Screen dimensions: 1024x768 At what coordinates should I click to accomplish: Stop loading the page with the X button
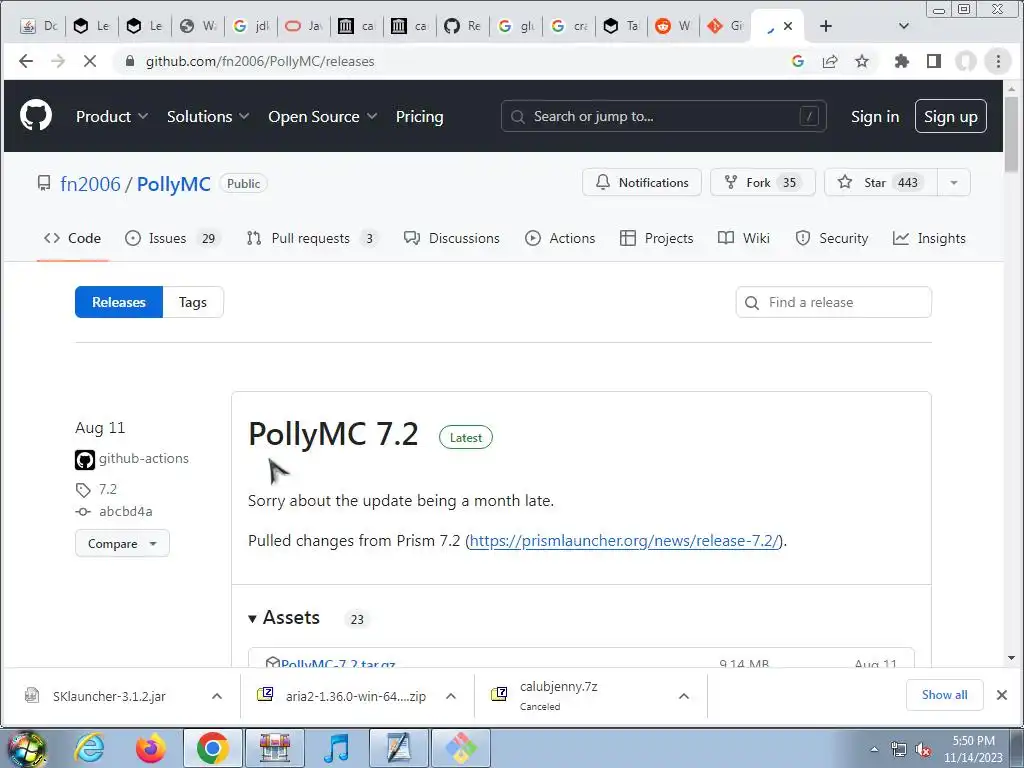tap(90, 61)
